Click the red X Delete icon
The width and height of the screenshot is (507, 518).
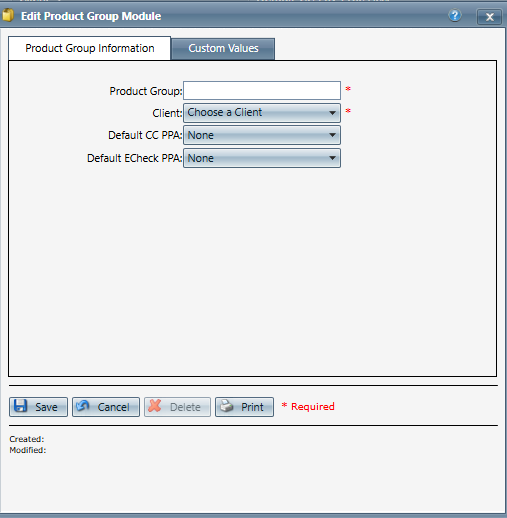point(155,406)
